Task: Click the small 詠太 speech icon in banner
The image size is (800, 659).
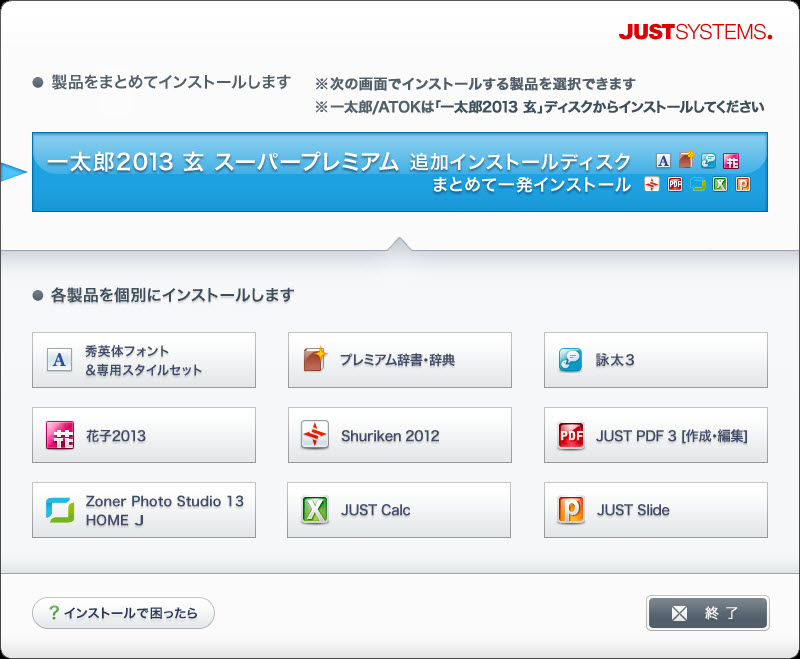Action: (708, 161)
